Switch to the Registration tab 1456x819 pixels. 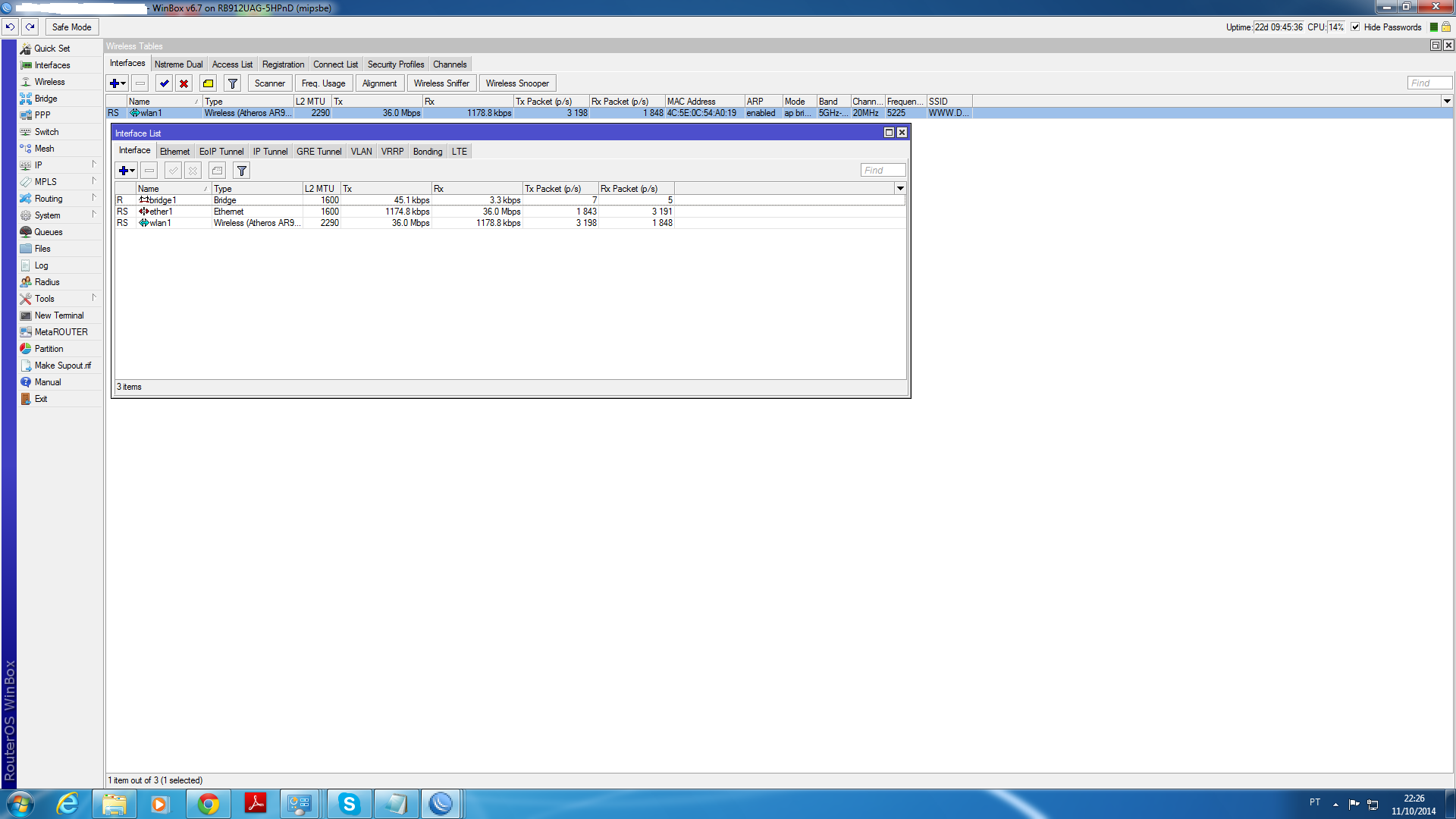point(283,63)
